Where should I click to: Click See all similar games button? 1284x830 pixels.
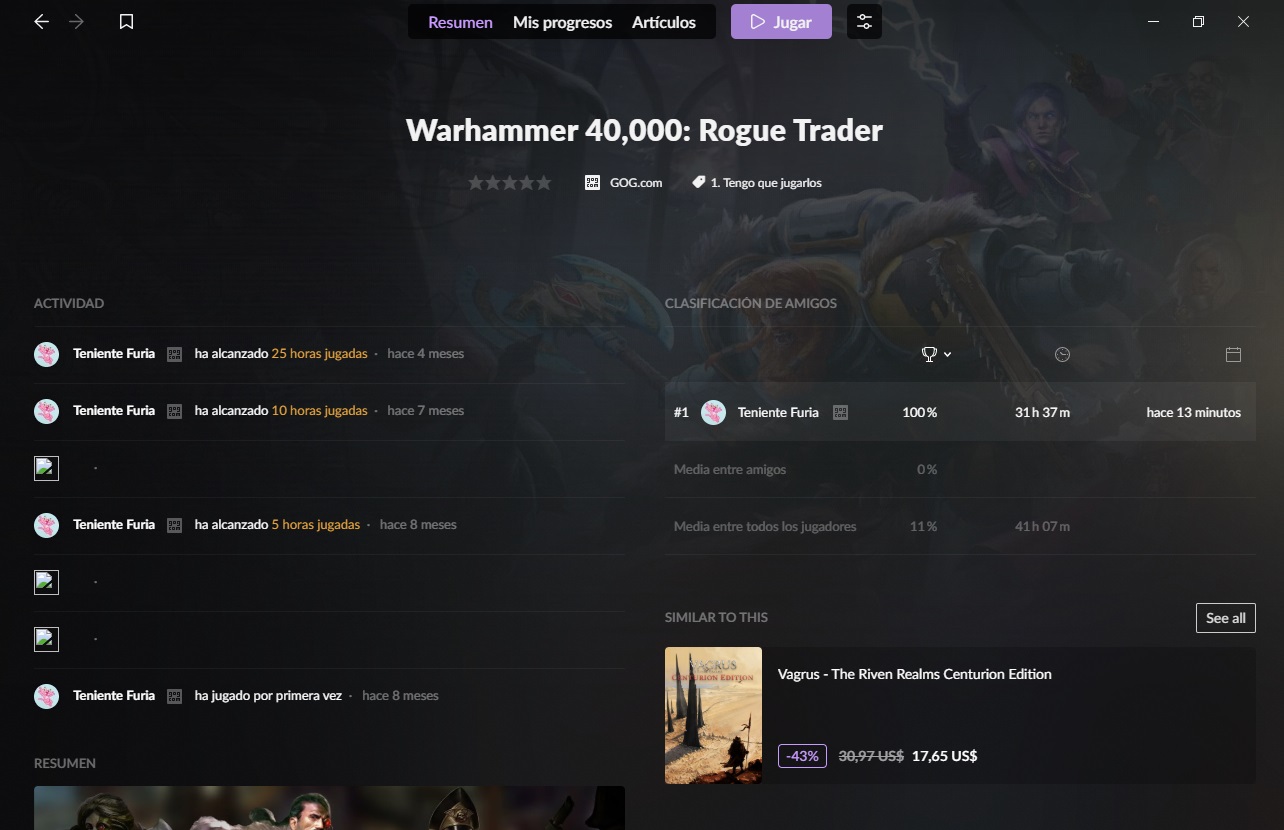1225,618
